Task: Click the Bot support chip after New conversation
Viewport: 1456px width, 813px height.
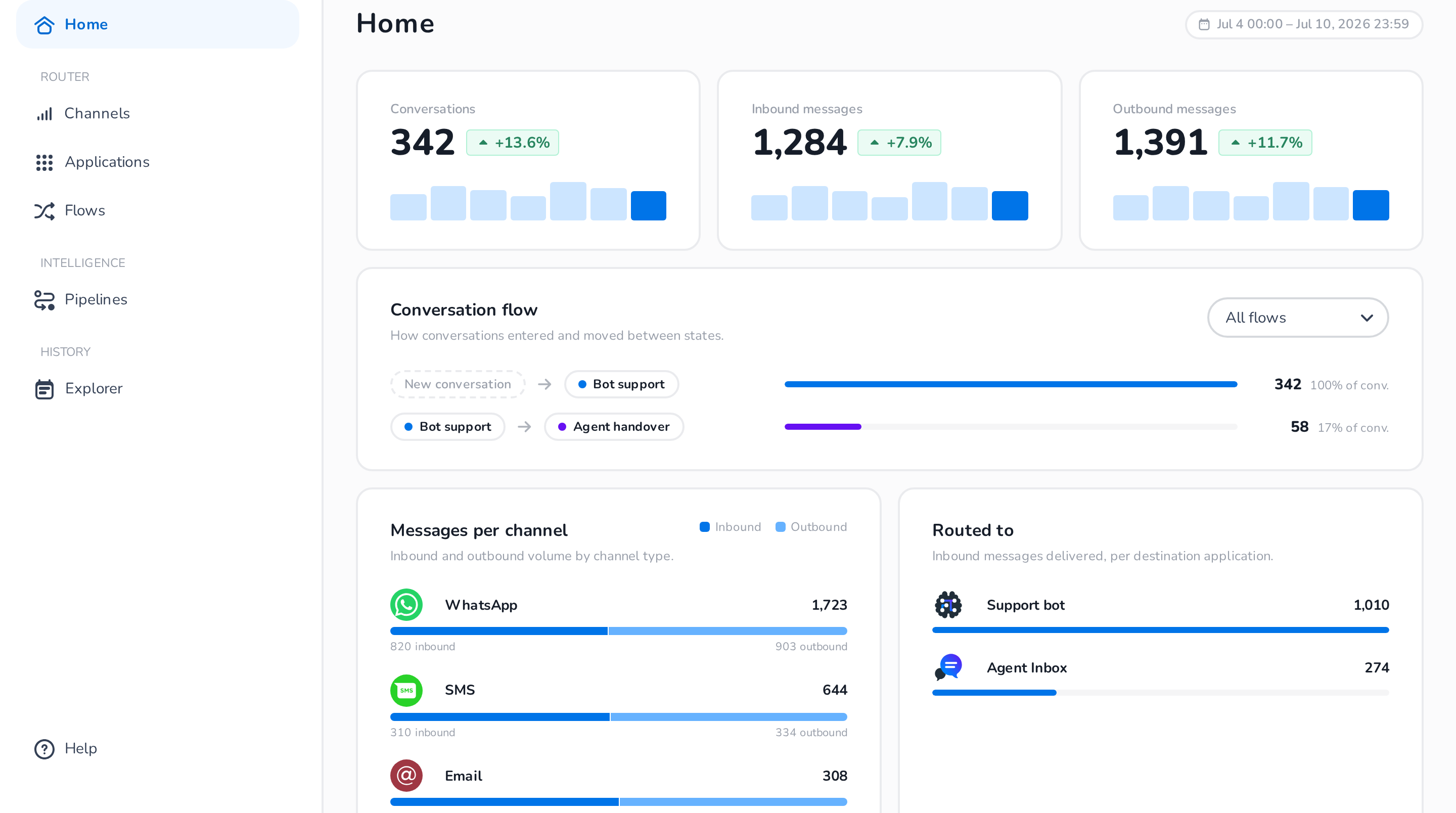Action: click(x=621, y=384)
